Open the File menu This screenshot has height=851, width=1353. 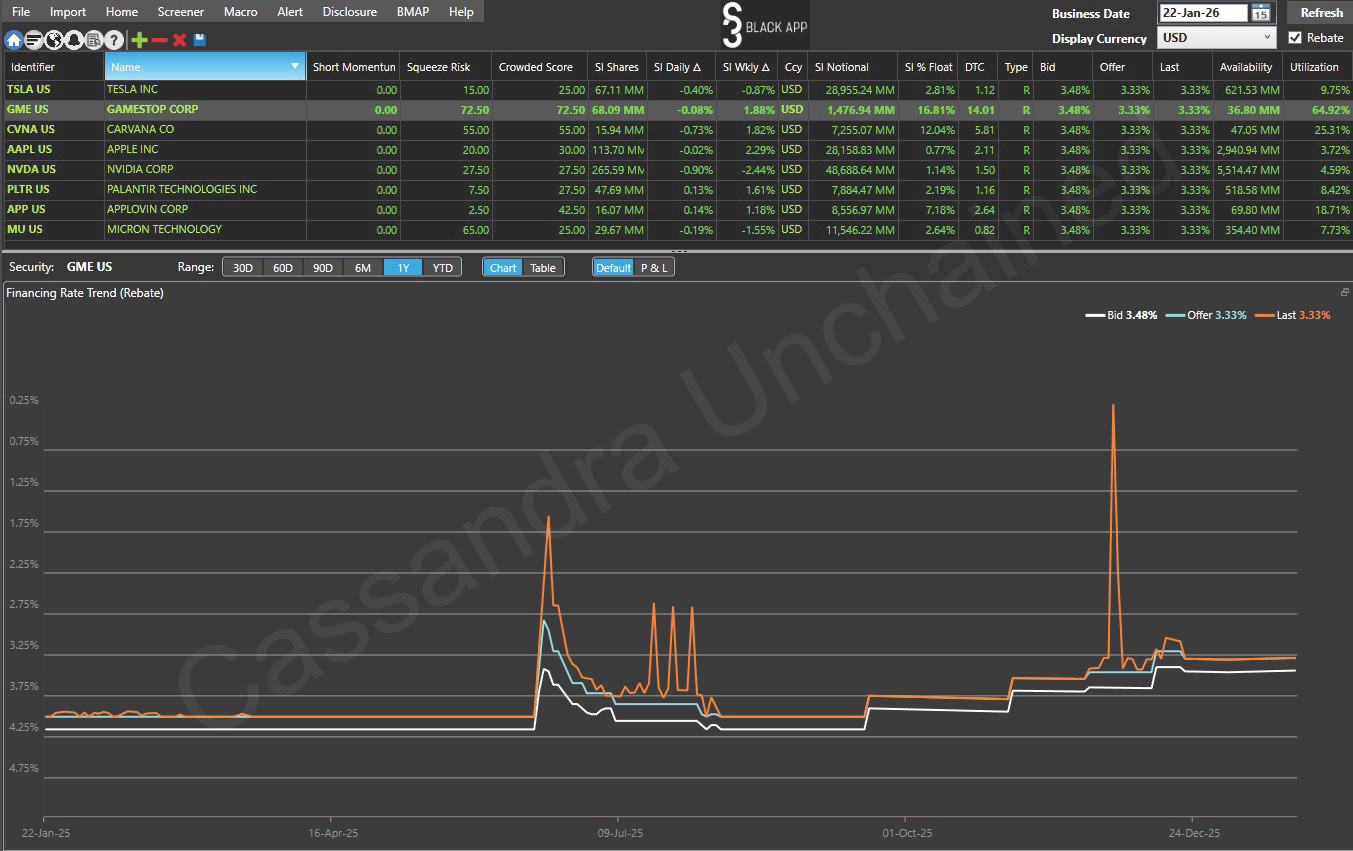pos(20,12)
